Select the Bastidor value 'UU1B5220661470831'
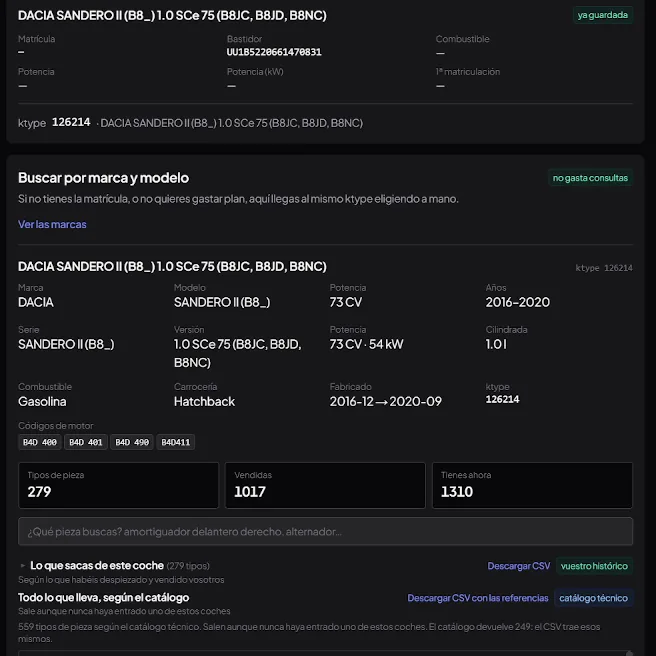The width and height of the screenshot is (656, 656). (274, 52)
